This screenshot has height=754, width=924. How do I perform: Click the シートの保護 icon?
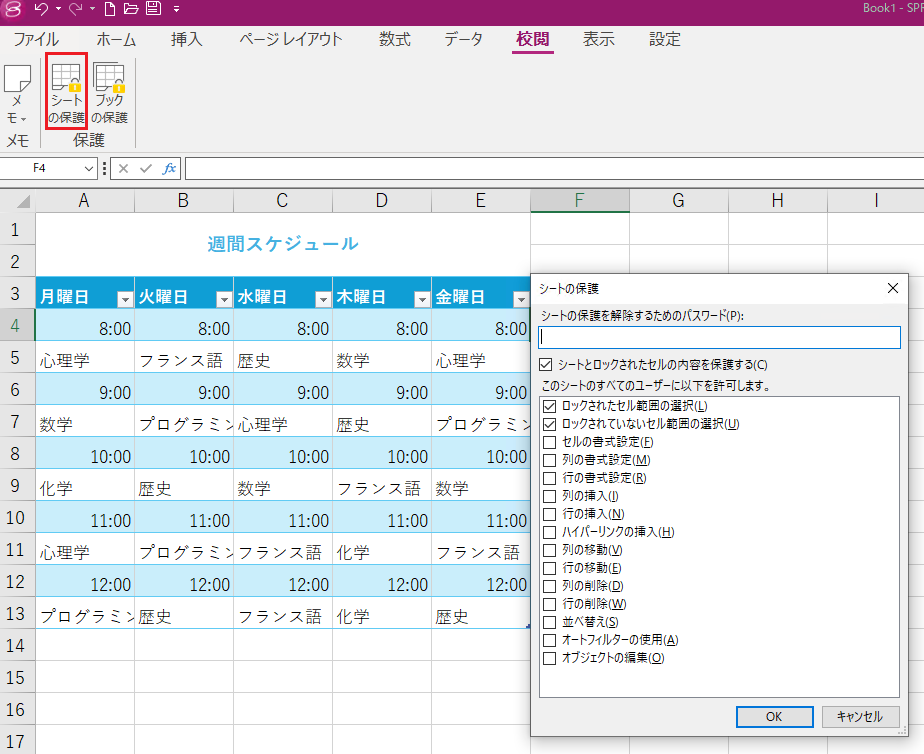(x=66, y=91)
